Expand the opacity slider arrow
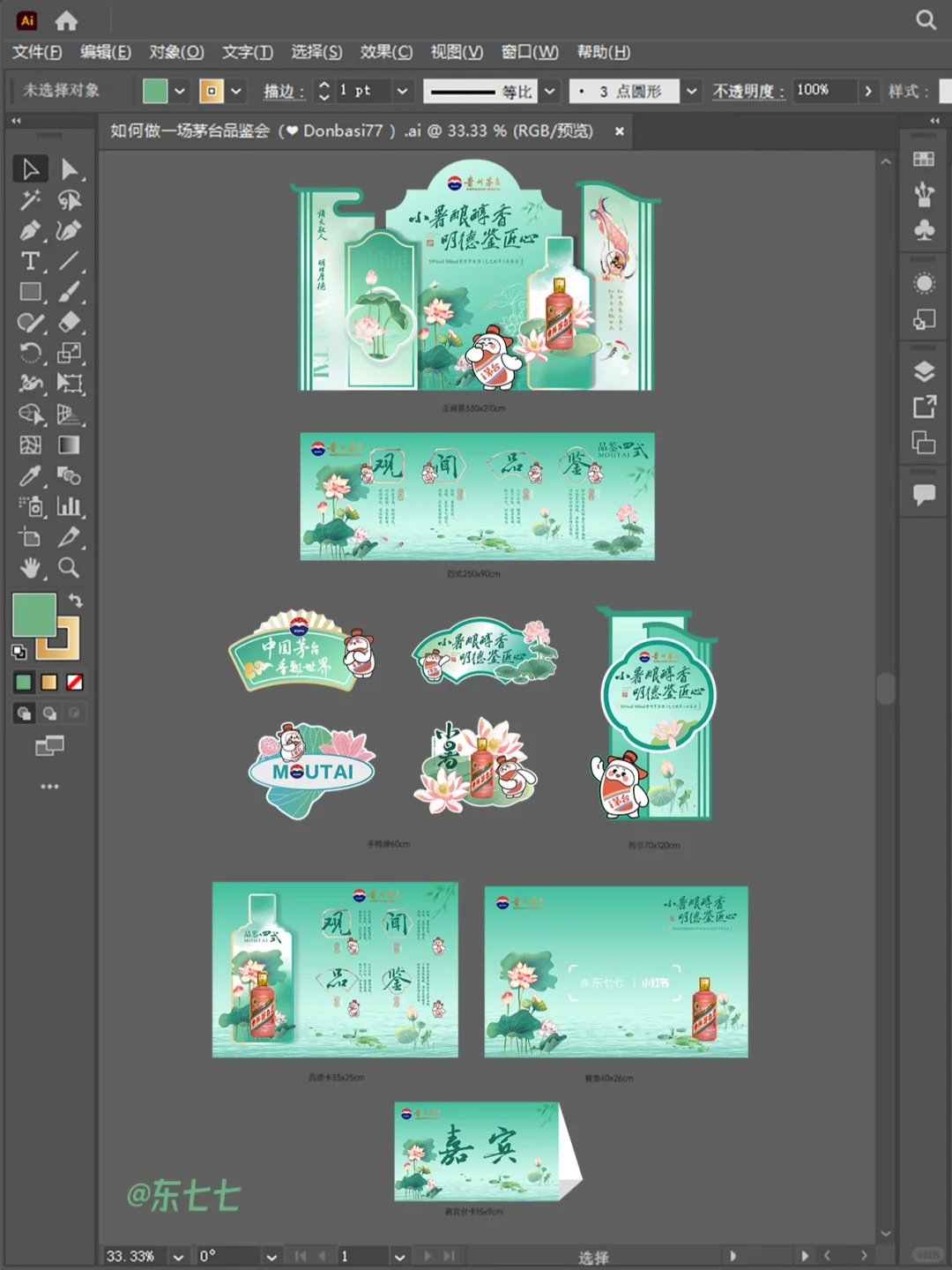The width and height of the screenshot is (952, 1270). click(x=868, y=91)
